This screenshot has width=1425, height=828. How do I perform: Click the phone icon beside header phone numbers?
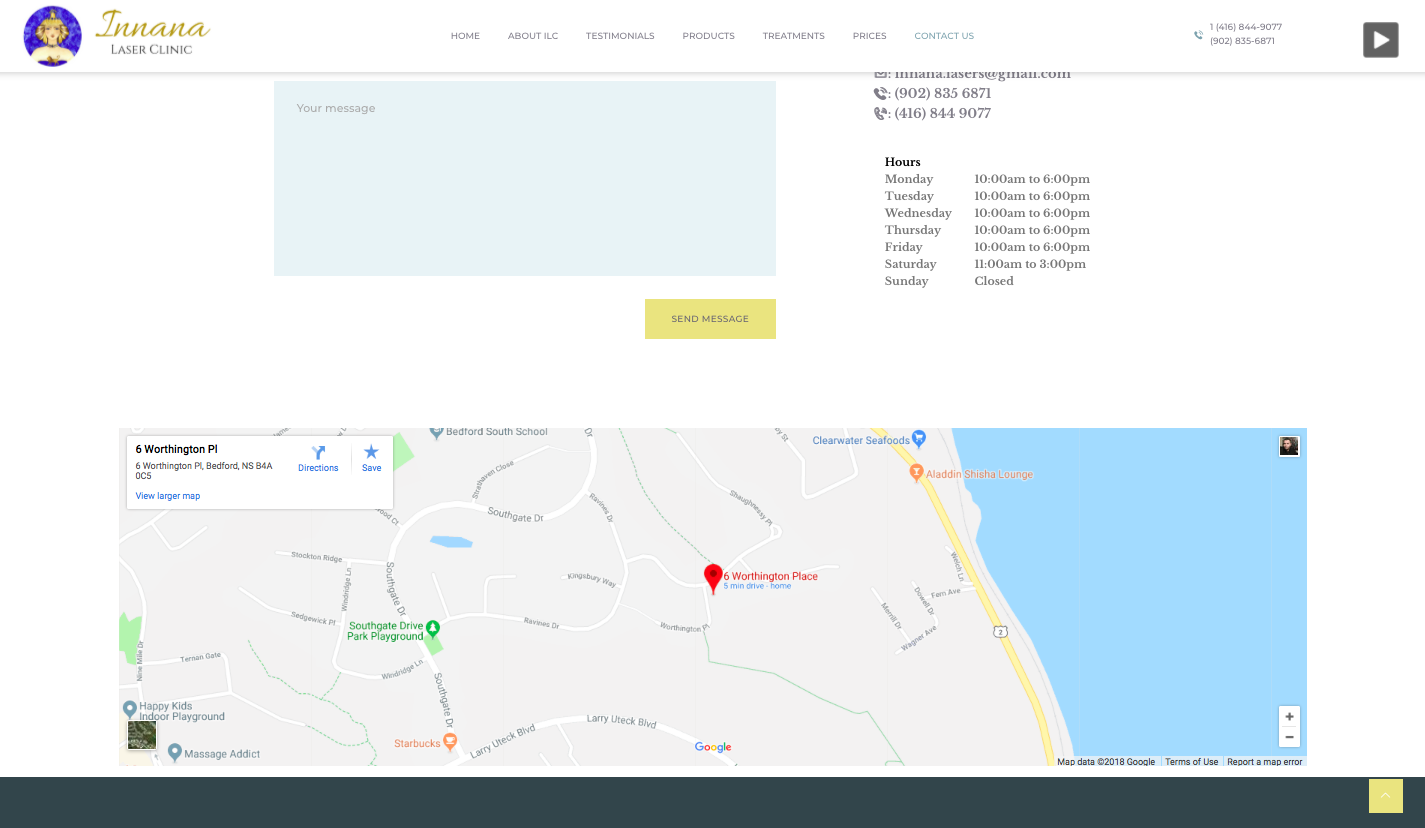1198,35
